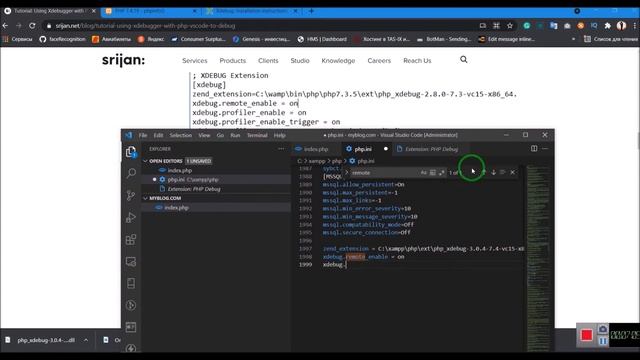This screenshot has height=360, width=640.
Task: Open Explorer panel ellipsis menu
Action: 281,149
